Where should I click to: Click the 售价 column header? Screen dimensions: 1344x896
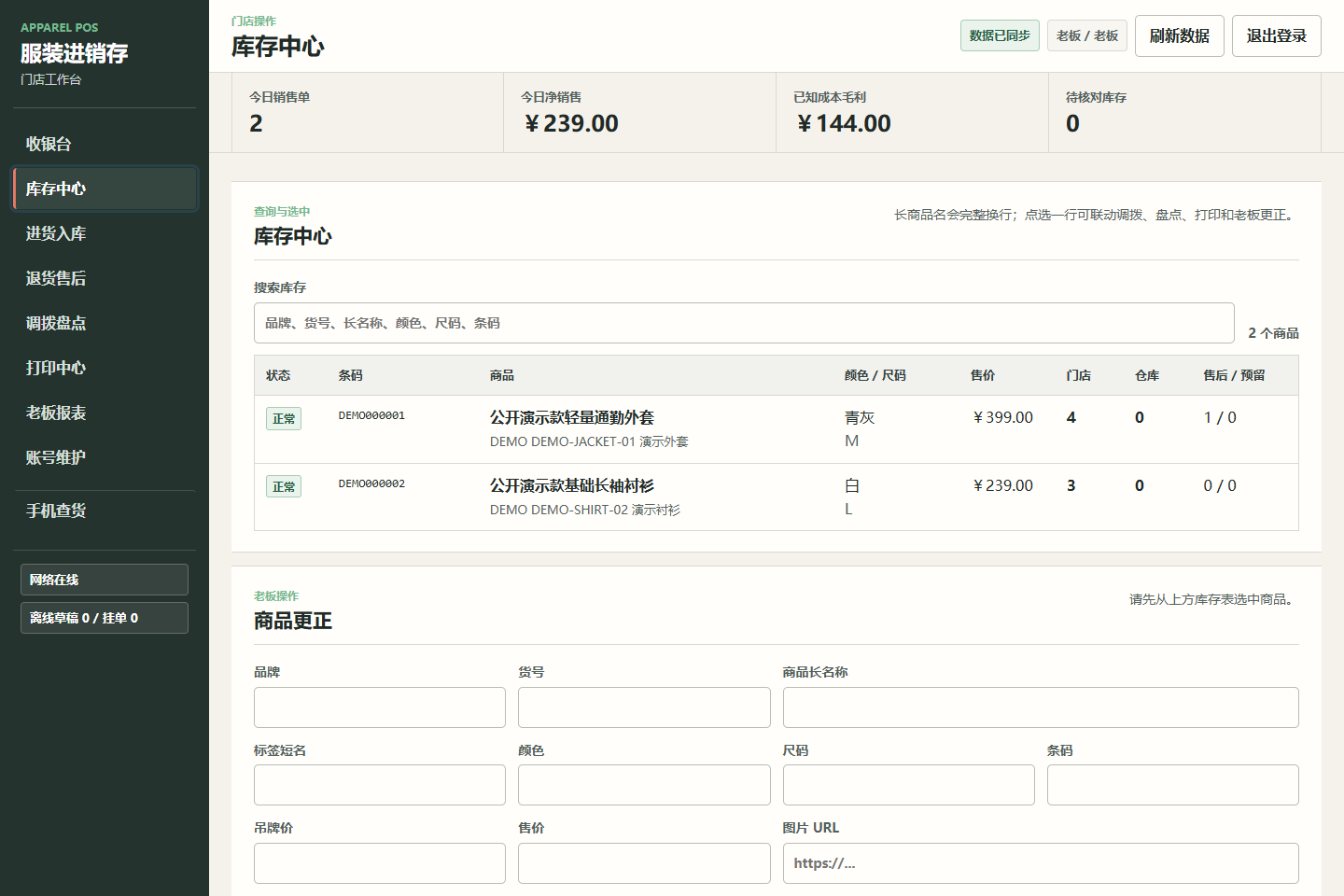pyautogui.click(x=983, y=375)
